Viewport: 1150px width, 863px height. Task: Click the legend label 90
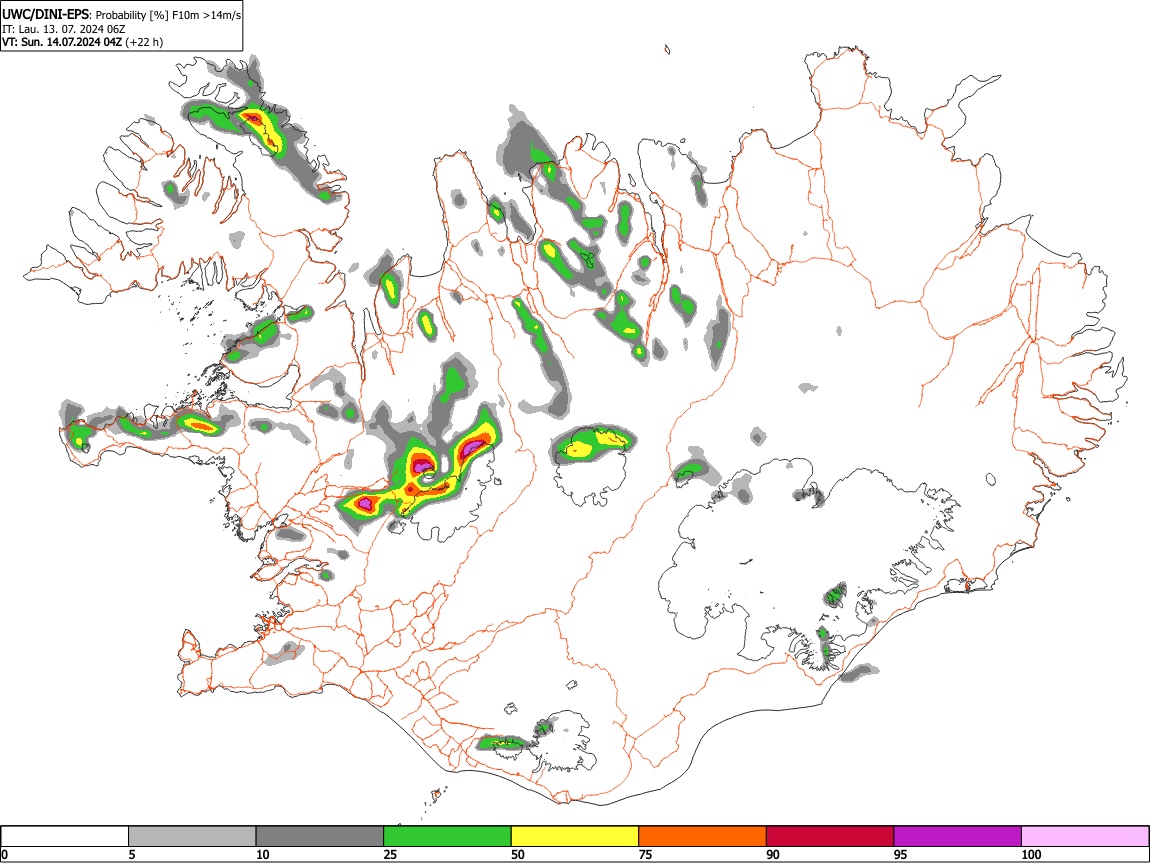coord(773,854)
